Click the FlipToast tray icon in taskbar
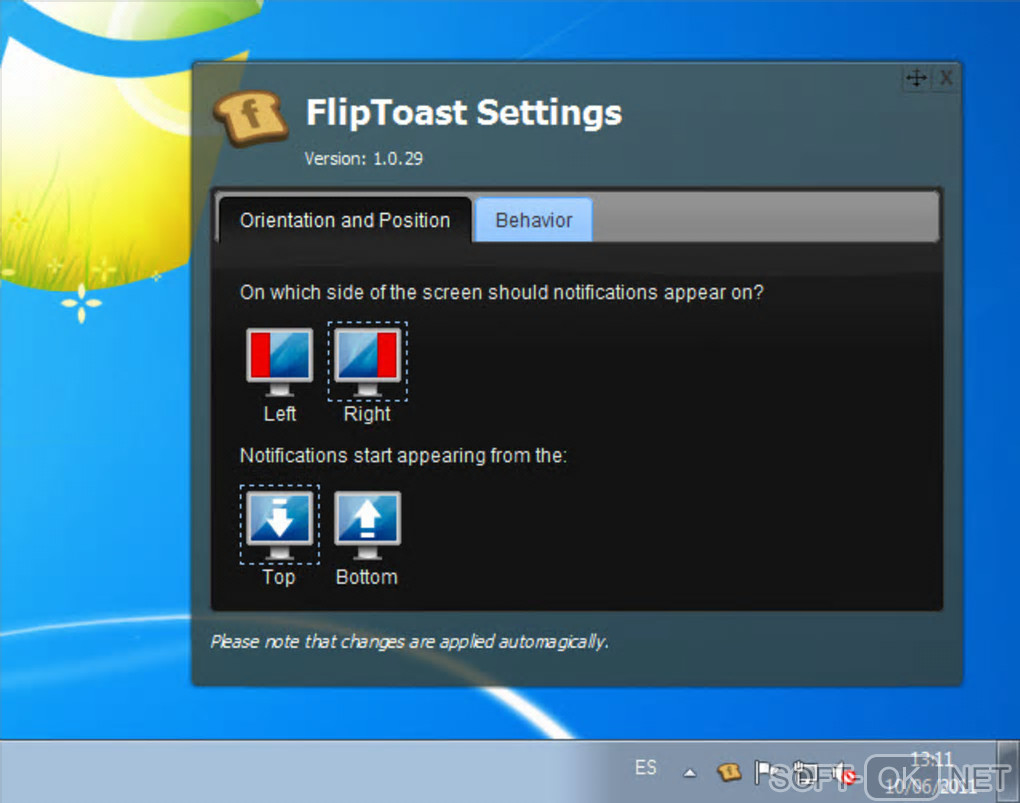This screenshot has width=1020, height=803. tap(729, 772)
